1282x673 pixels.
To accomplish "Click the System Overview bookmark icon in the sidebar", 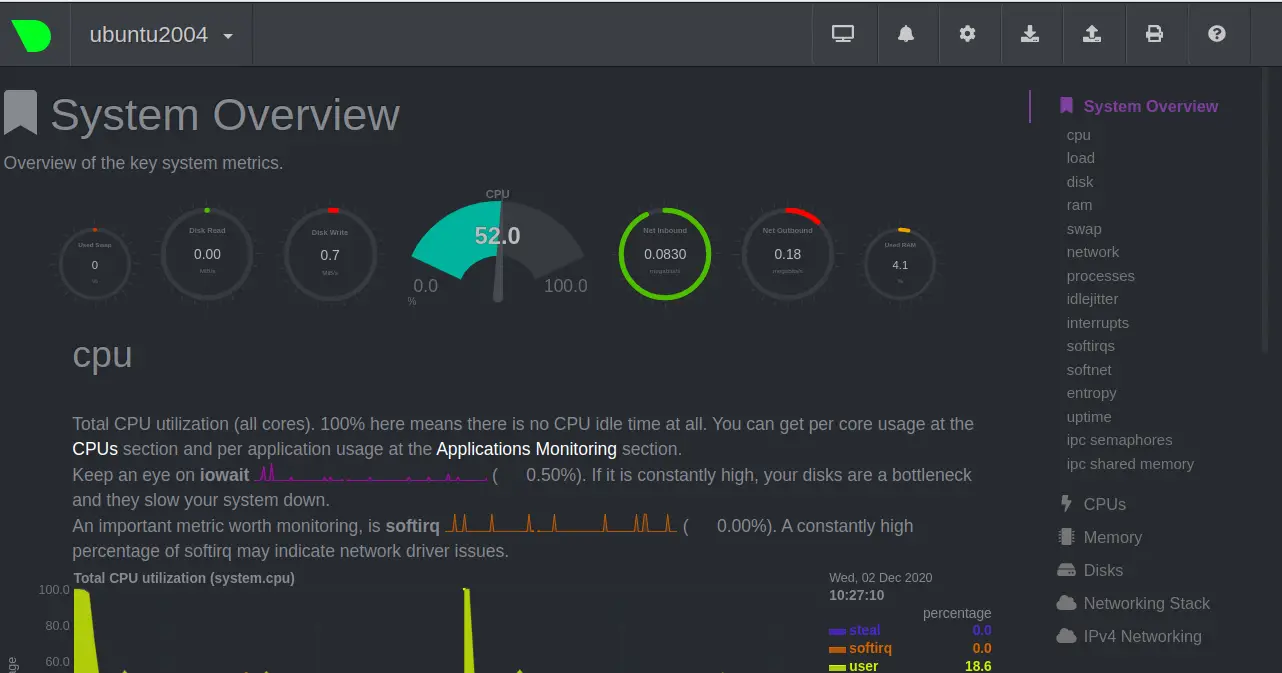I will [1066, 106].
